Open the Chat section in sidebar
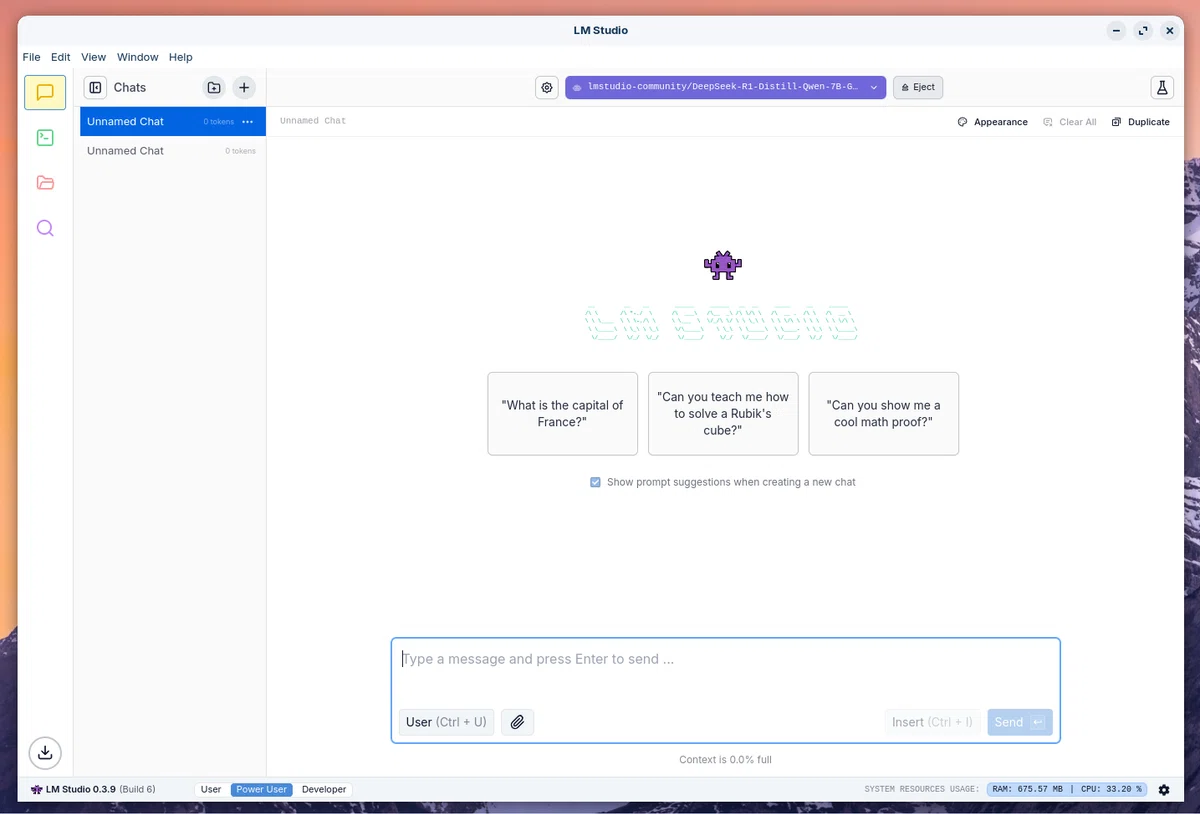This screenshot has height=814, width=1200. coord(45,92)
